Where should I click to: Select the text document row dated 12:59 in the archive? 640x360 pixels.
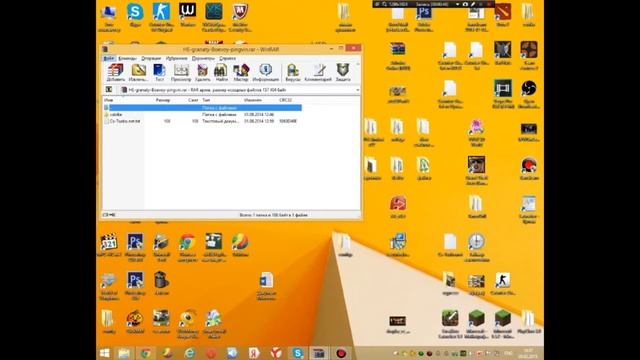(202, 121)
